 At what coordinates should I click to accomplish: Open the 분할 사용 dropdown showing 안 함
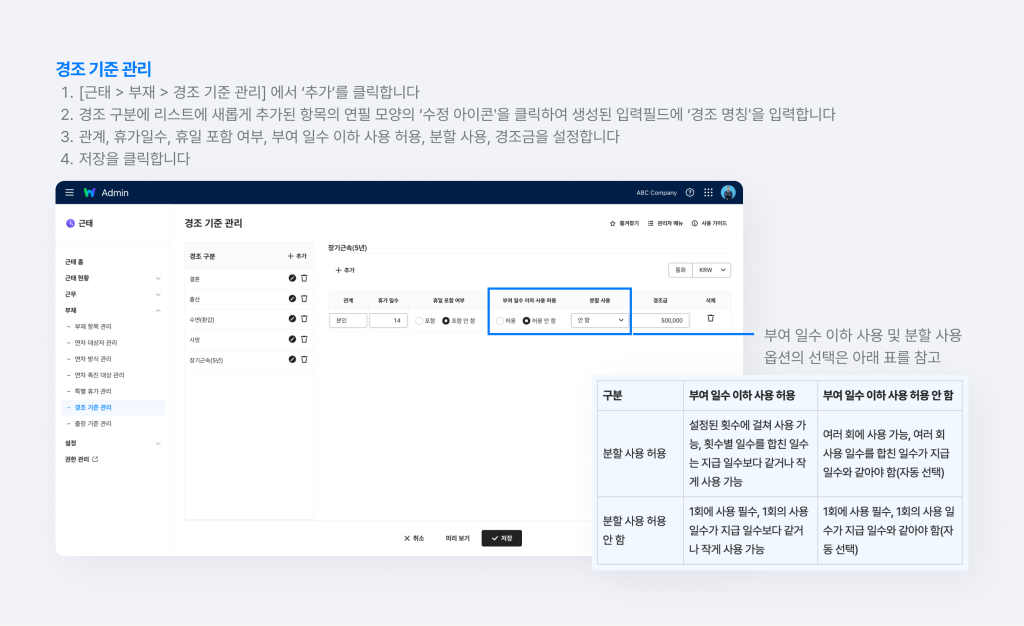598,319
